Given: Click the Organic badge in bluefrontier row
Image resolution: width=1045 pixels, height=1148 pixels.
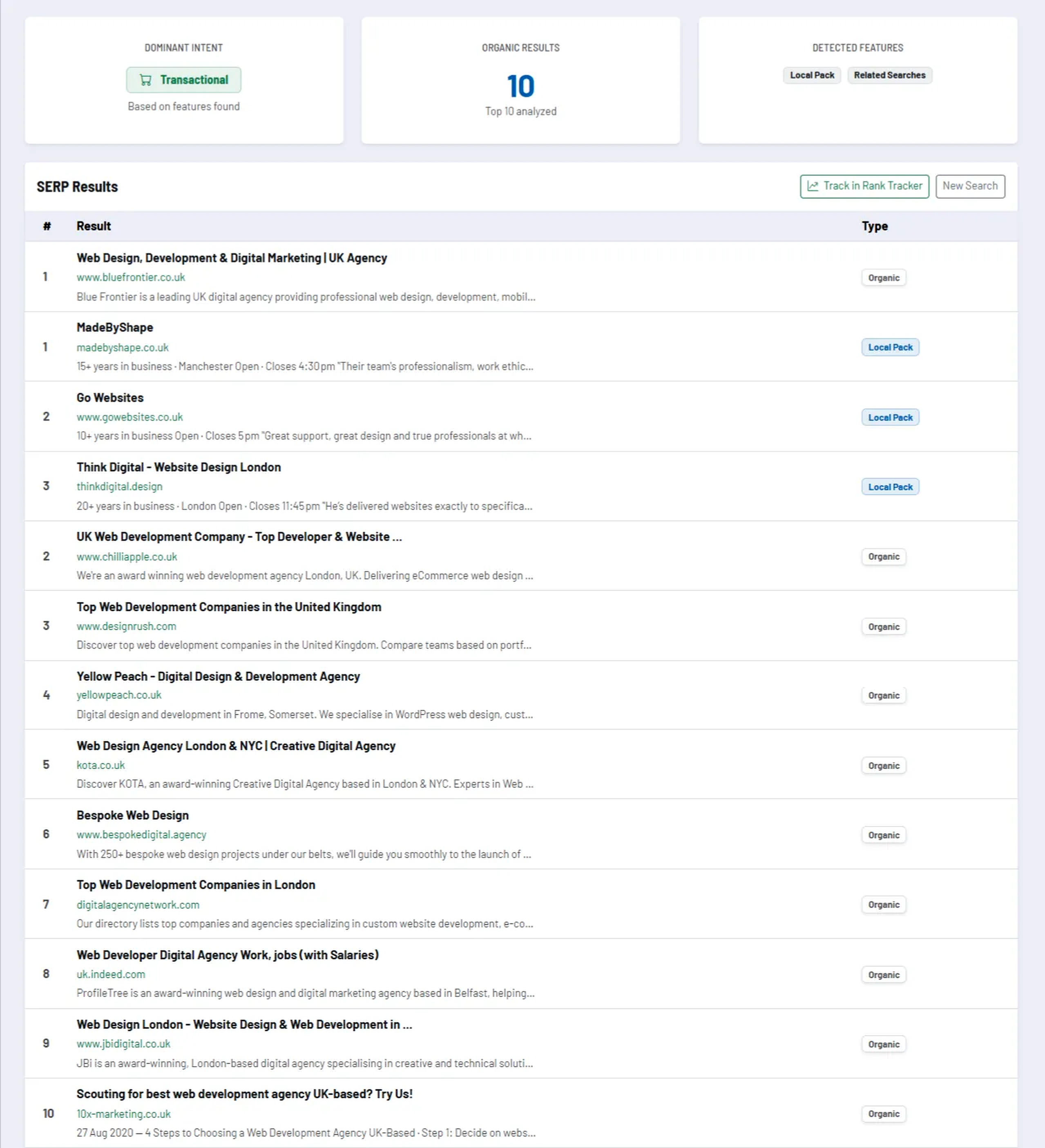Looking at the screenshot, I should click(883, 278).
